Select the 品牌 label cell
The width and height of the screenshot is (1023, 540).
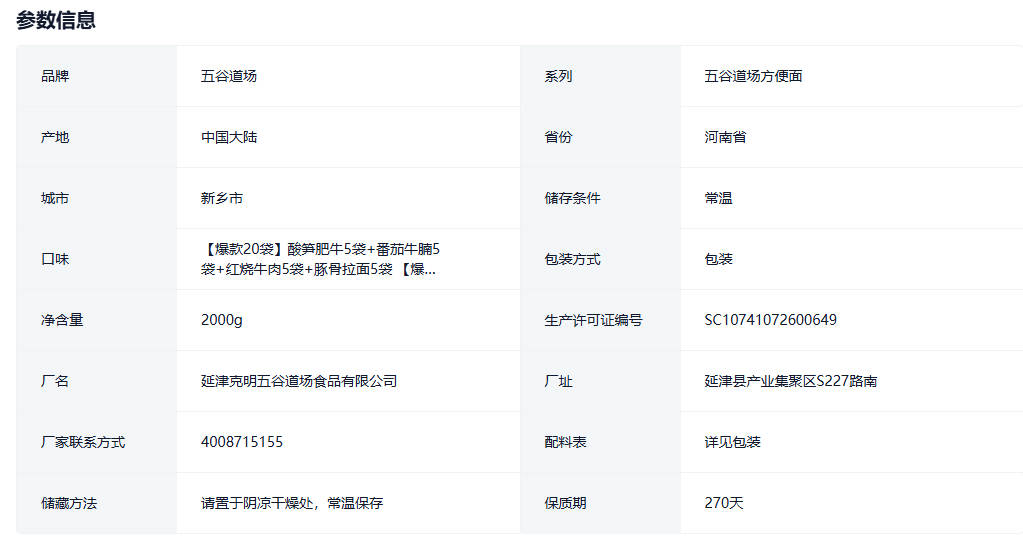(97, 76)
